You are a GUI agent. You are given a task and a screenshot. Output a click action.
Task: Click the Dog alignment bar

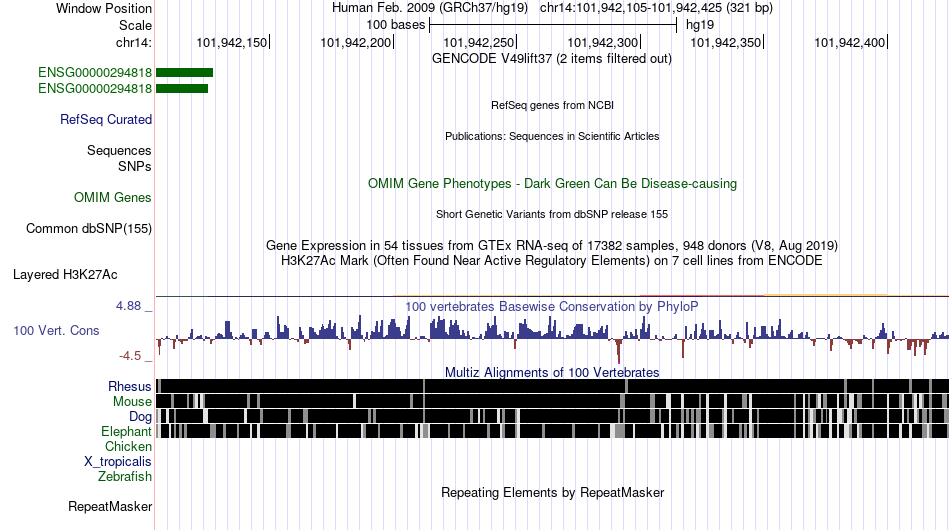point(552,416)
